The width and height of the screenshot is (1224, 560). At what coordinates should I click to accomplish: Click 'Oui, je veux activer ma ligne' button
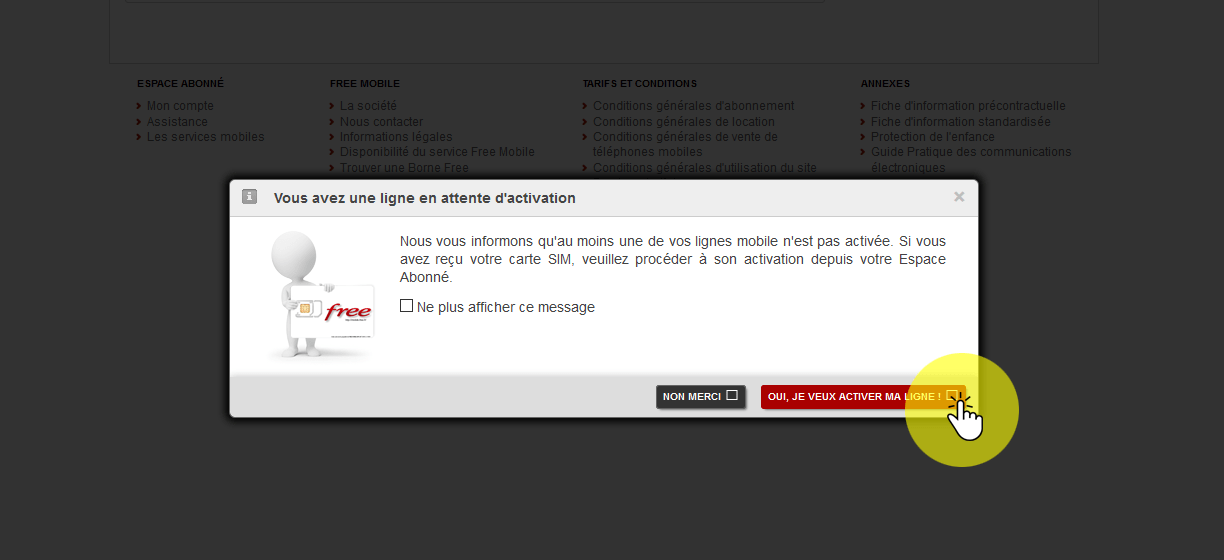click(864, 397)
